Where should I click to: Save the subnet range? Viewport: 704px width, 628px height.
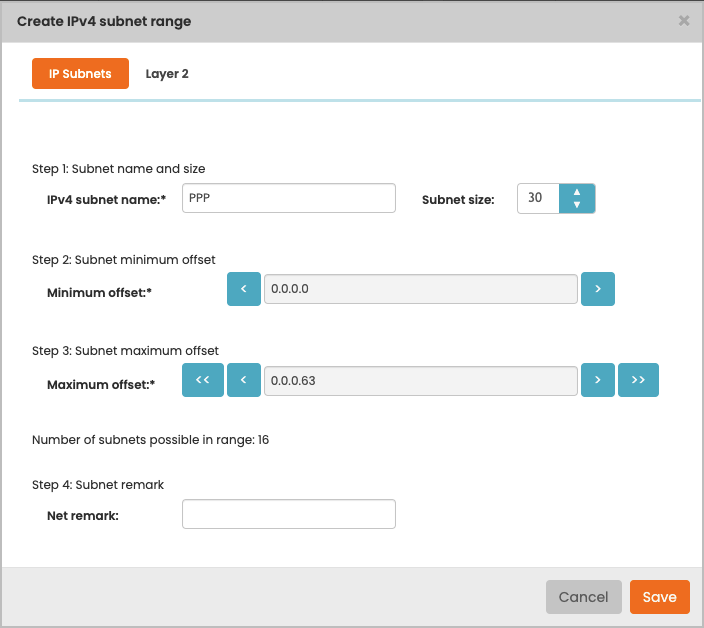660,597
